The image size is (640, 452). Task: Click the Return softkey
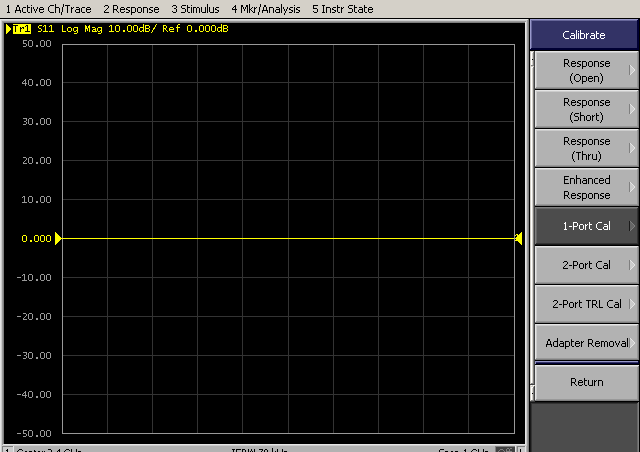point(586,382)
